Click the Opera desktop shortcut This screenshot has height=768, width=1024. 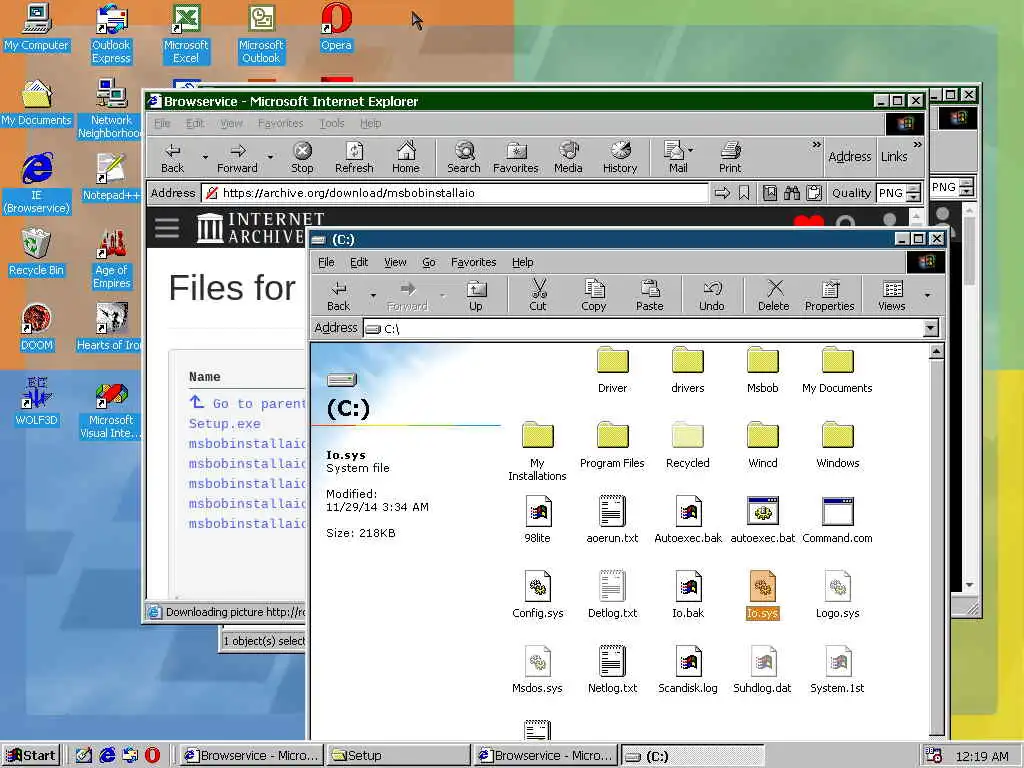point(336,27)
